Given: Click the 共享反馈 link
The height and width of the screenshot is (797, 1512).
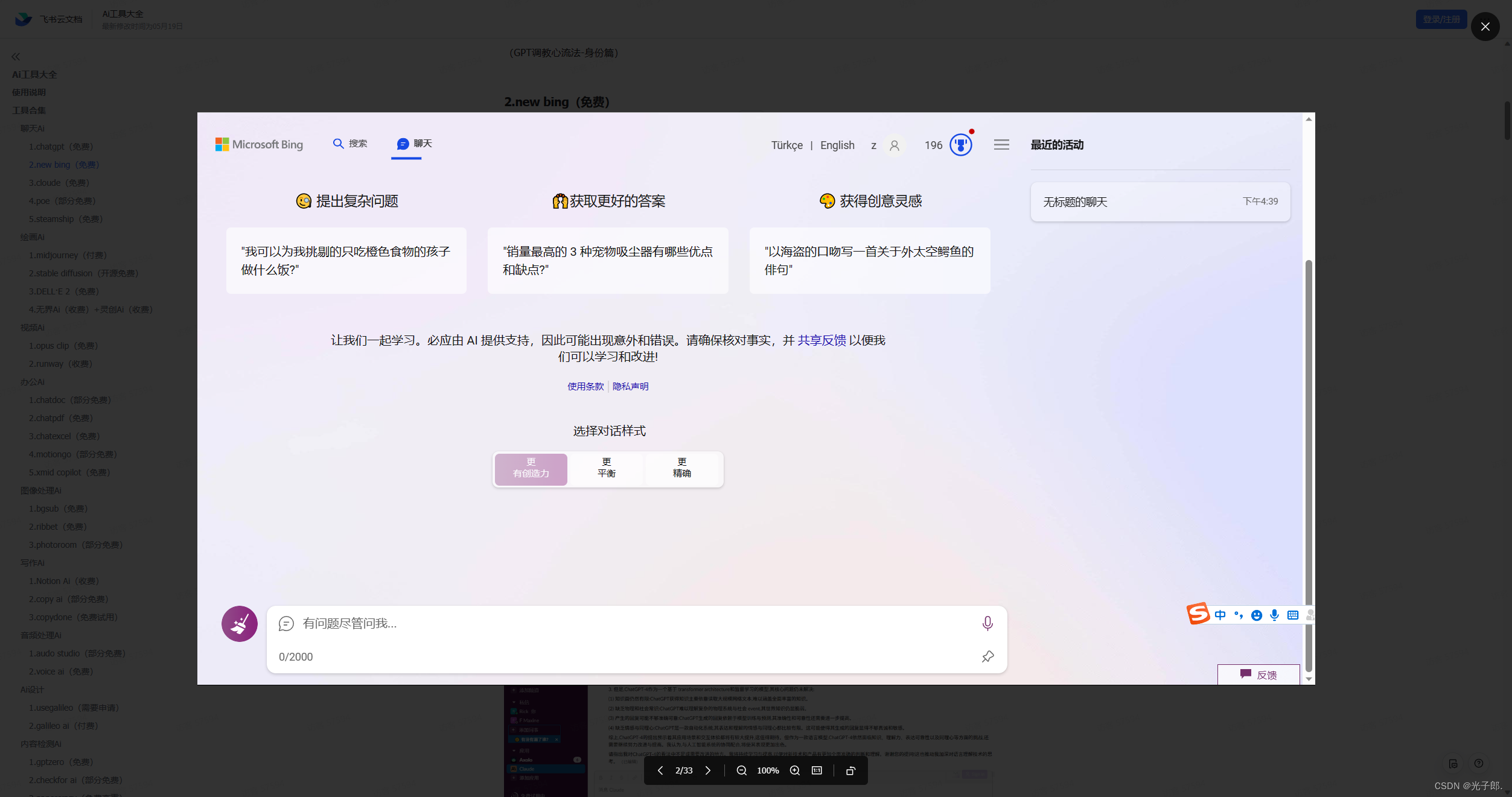Looking at the screenshot, I should (x=821, y=340).
